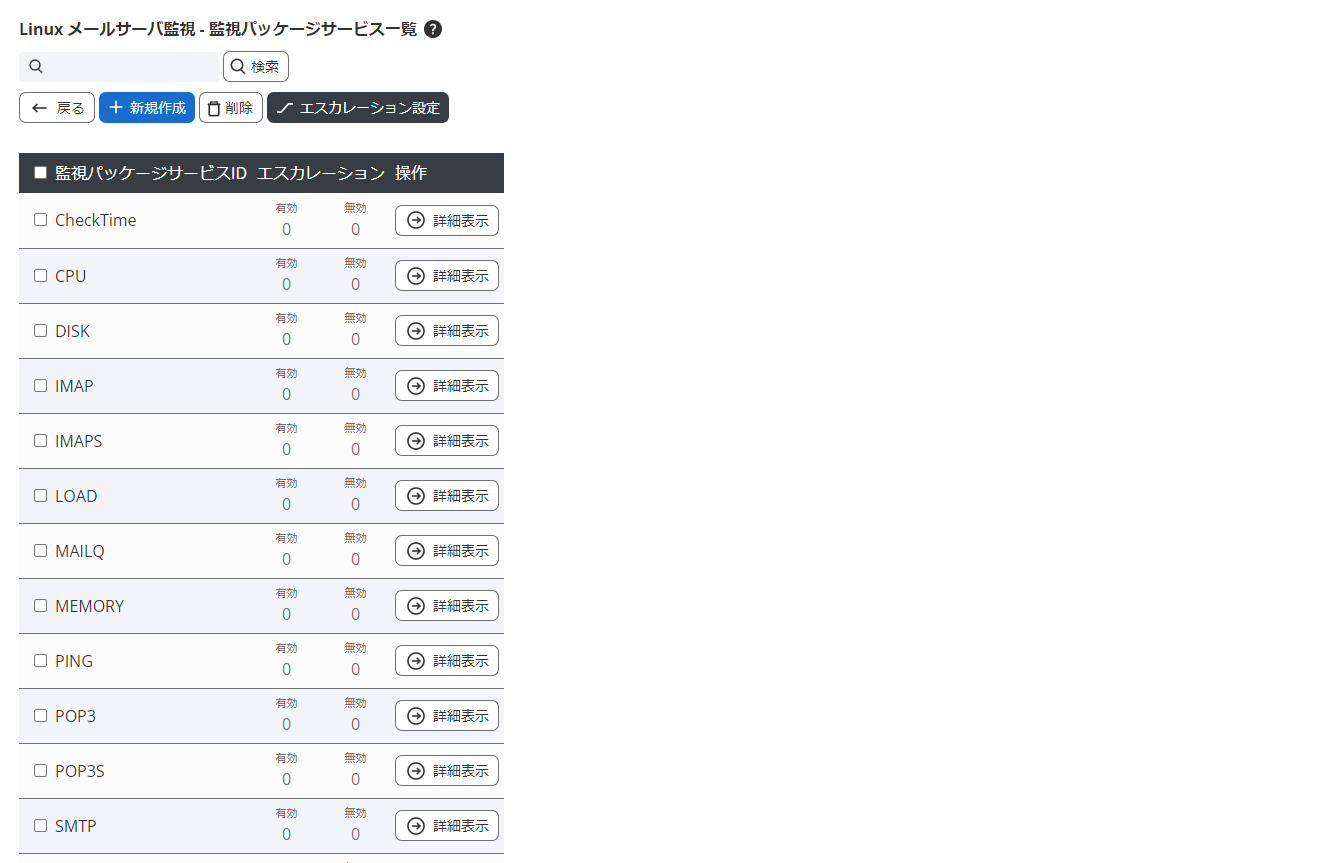Click the 削除 trash button

(x=231, y=108)
